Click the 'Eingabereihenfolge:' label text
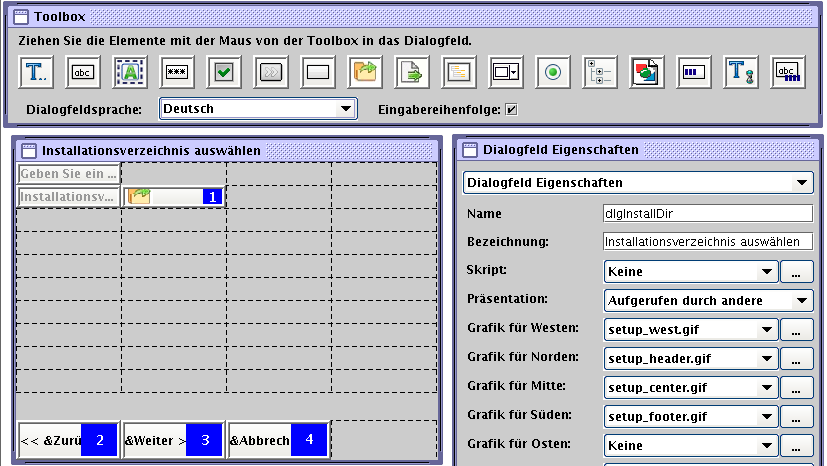 439,110
